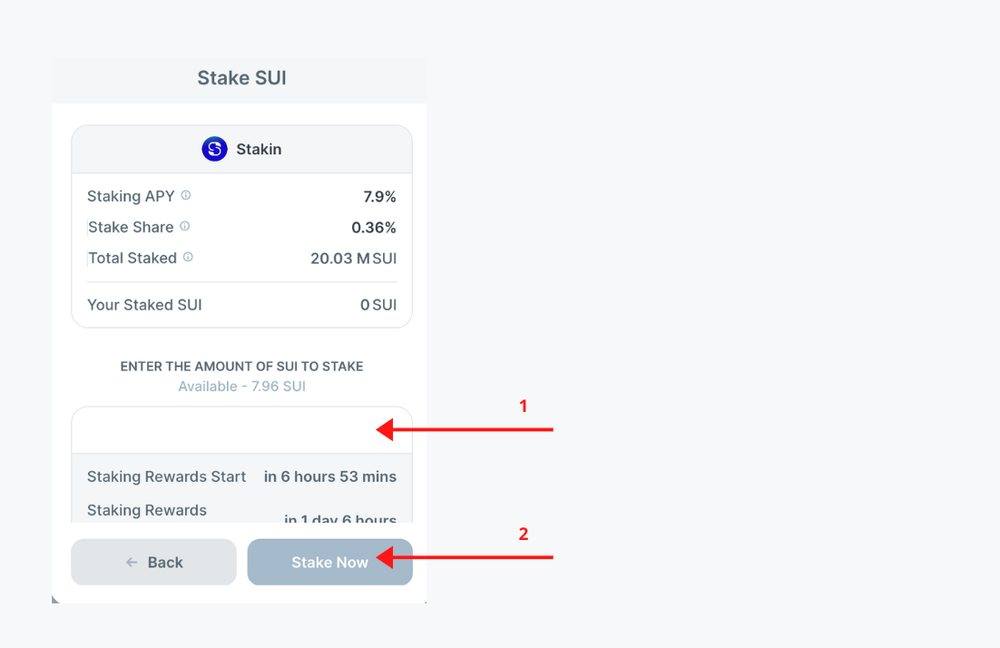Image resolution: width=1000 pixels, height=648 pixels.
Task: Click the Staking Rewards row
Action: (240, 510)
